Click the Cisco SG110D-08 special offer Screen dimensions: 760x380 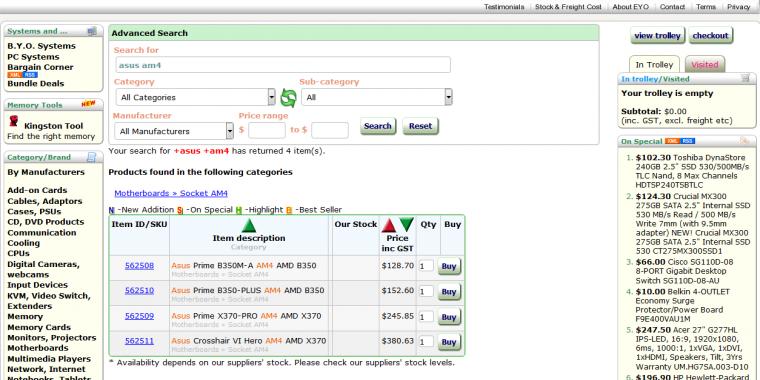(684, 271)
